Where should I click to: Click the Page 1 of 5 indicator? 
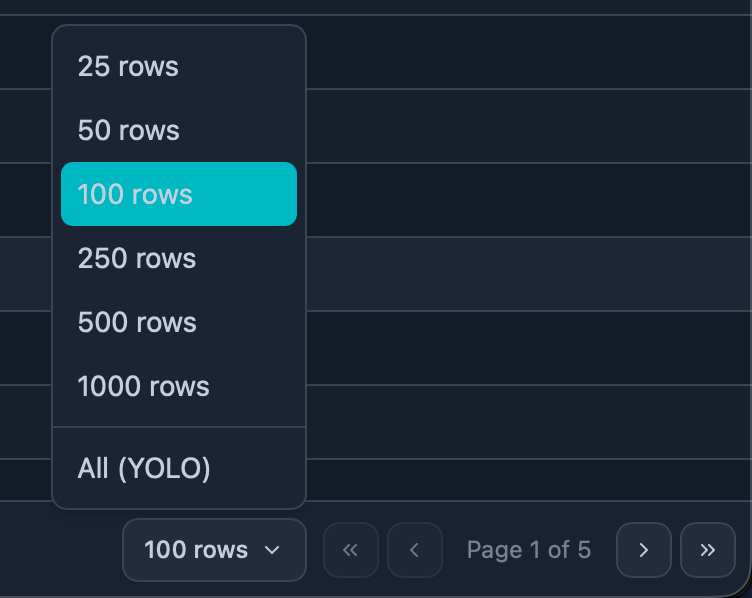coord(528,550)
